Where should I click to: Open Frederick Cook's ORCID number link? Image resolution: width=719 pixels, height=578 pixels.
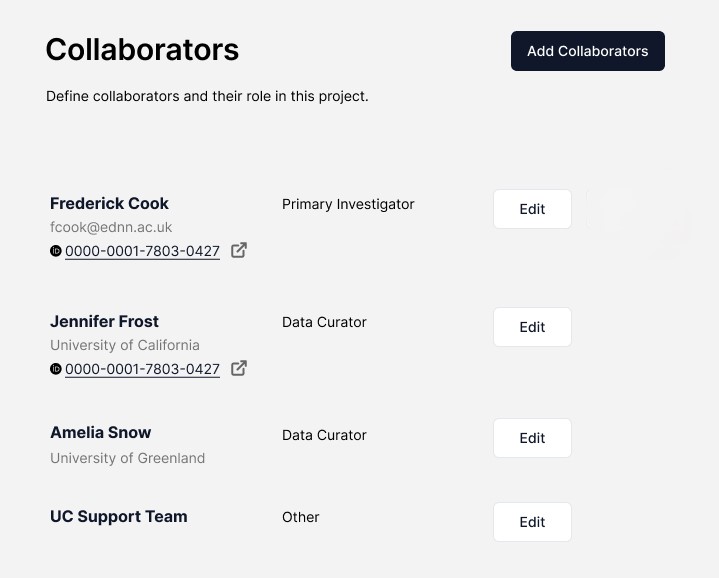coord(142,251)
